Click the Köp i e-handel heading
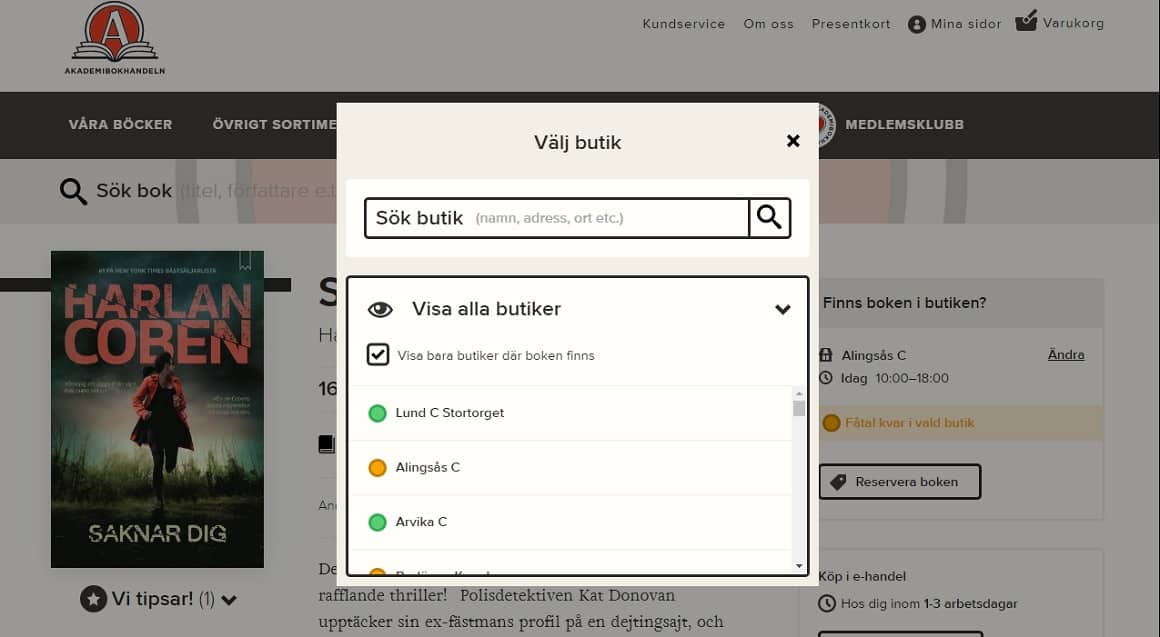Image resolution: width=1160 pixels, height=637 pixels. click(x=862, y=576)
